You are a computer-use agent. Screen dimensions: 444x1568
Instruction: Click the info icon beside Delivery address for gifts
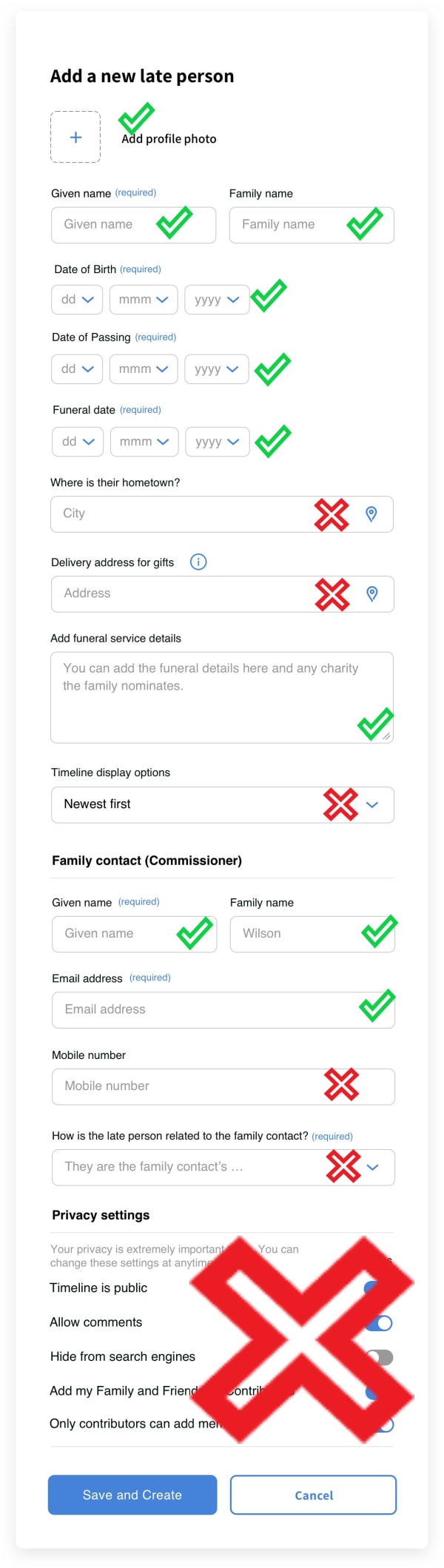(198, 562)
